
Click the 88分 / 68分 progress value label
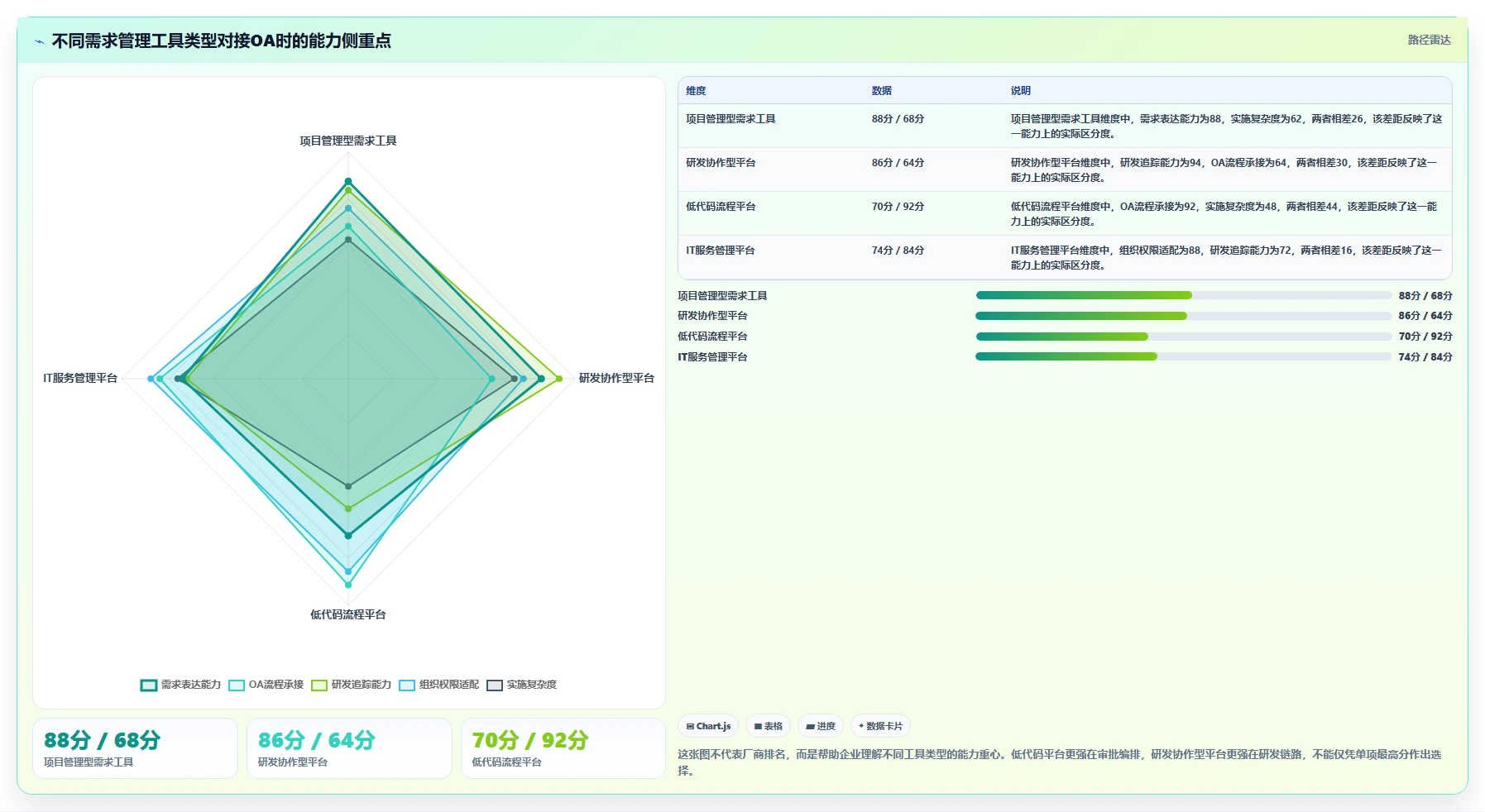[x=1425, y=296]
